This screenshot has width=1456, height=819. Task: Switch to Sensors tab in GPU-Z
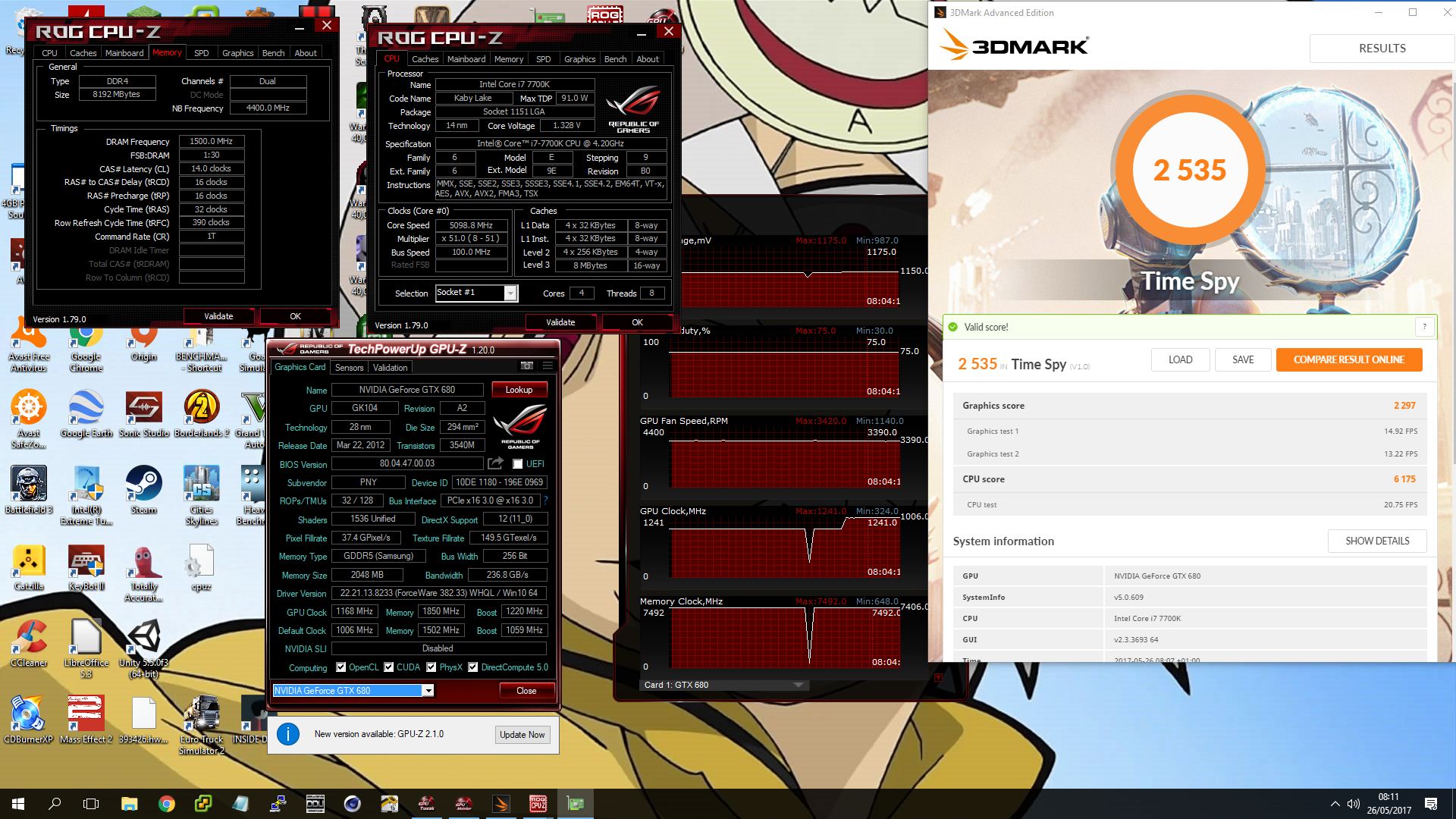tap(350, 368)
